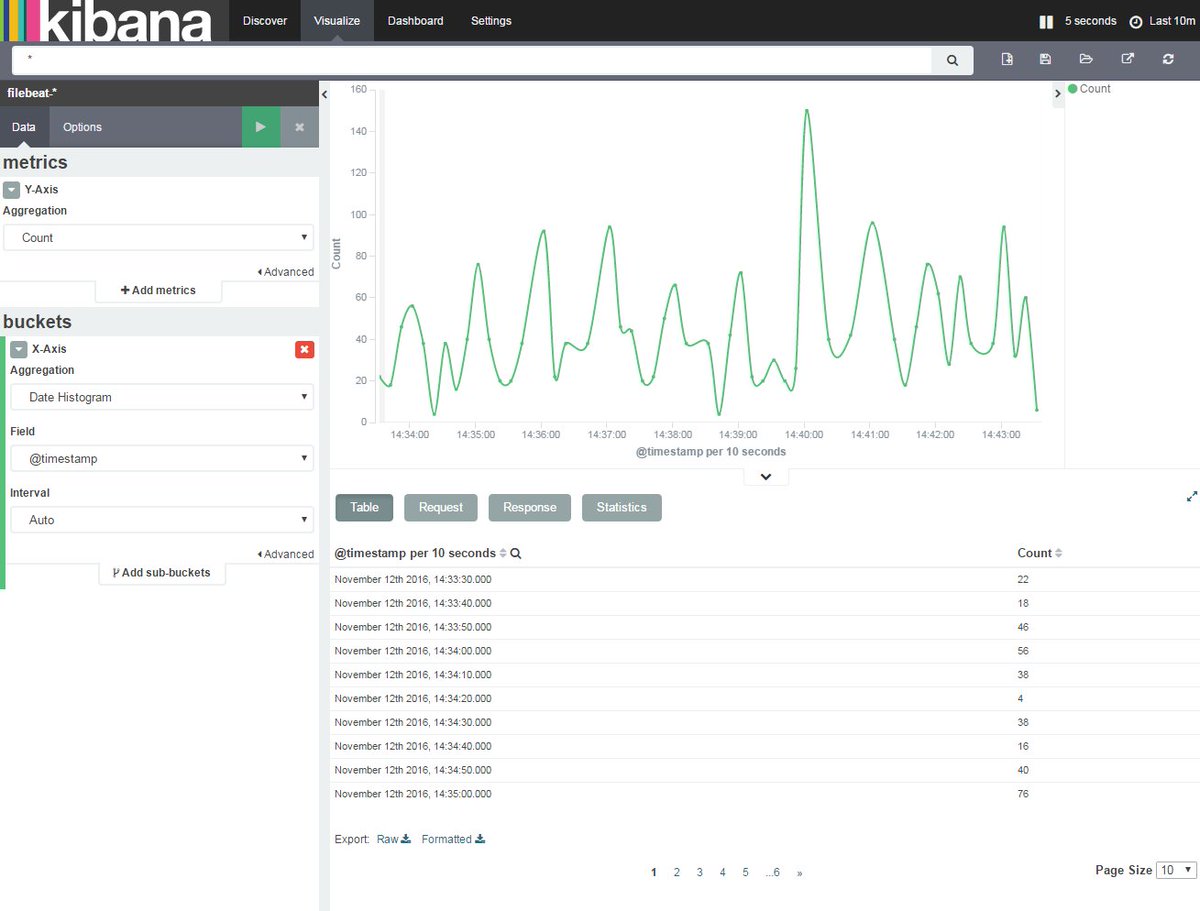
Task: Apply changes with green play button
Action: pyautogui.click(x=261, y=127)
